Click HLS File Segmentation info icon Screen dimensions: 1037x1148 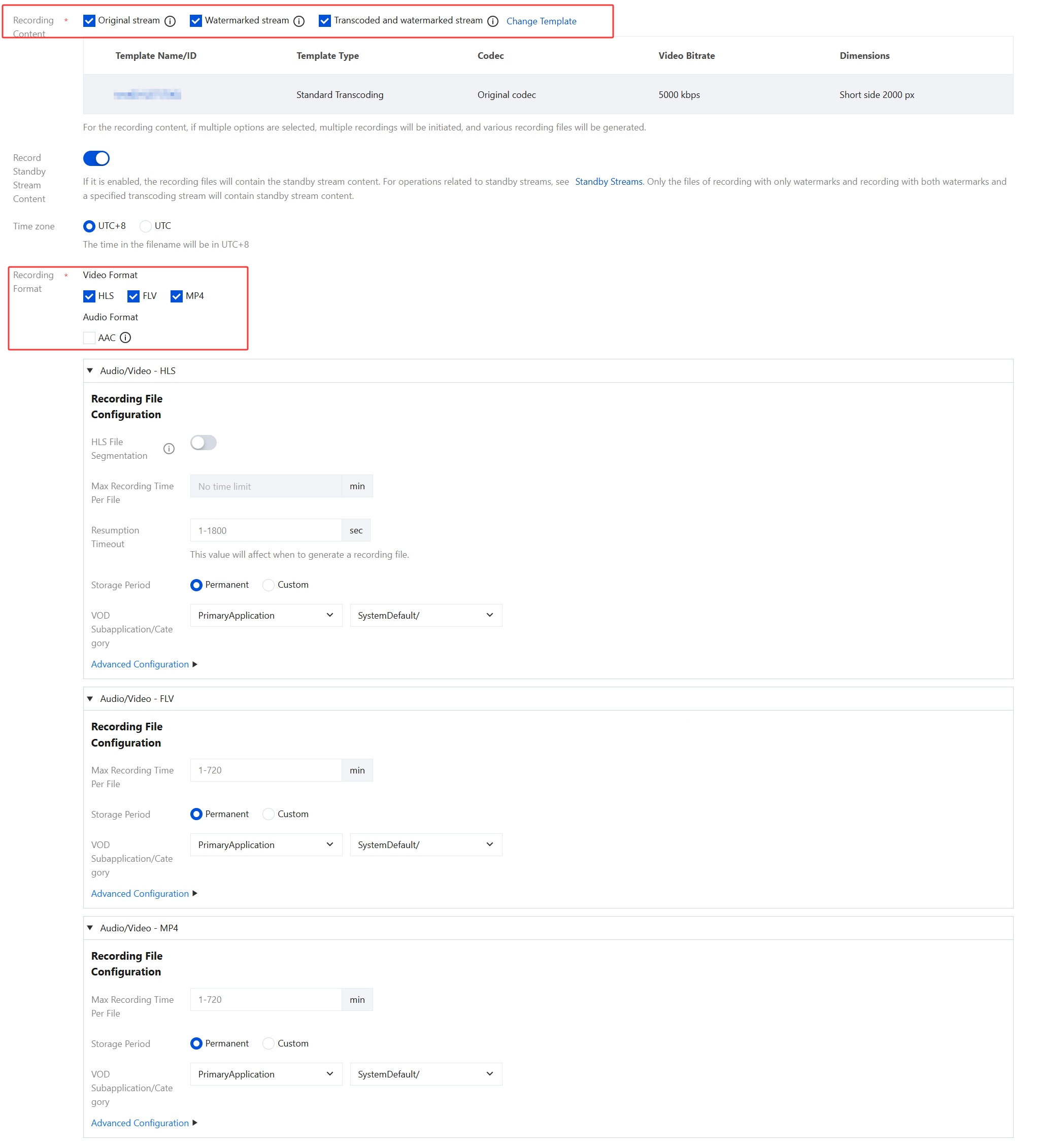169,449
